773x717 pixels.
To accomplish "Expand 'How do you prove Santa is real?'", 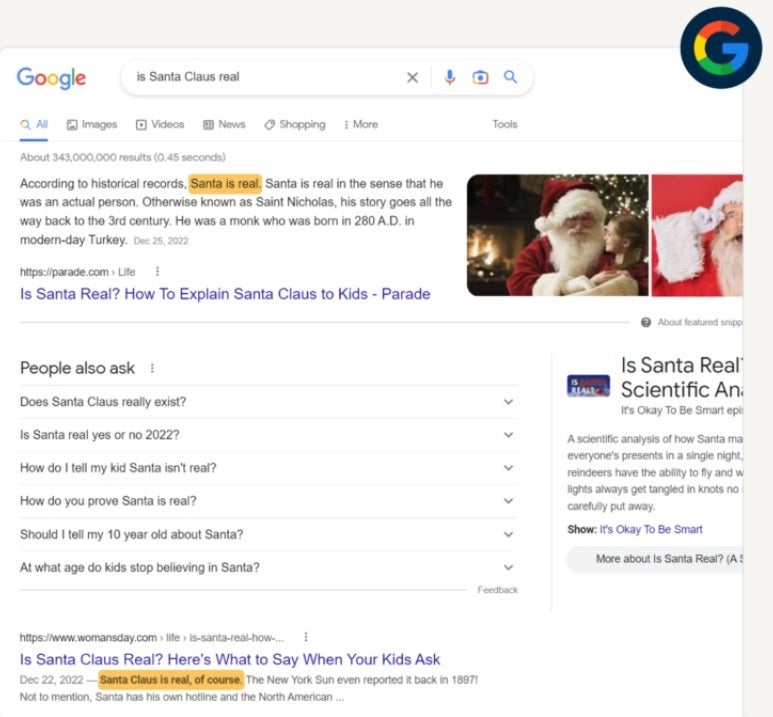I will 269,501.
